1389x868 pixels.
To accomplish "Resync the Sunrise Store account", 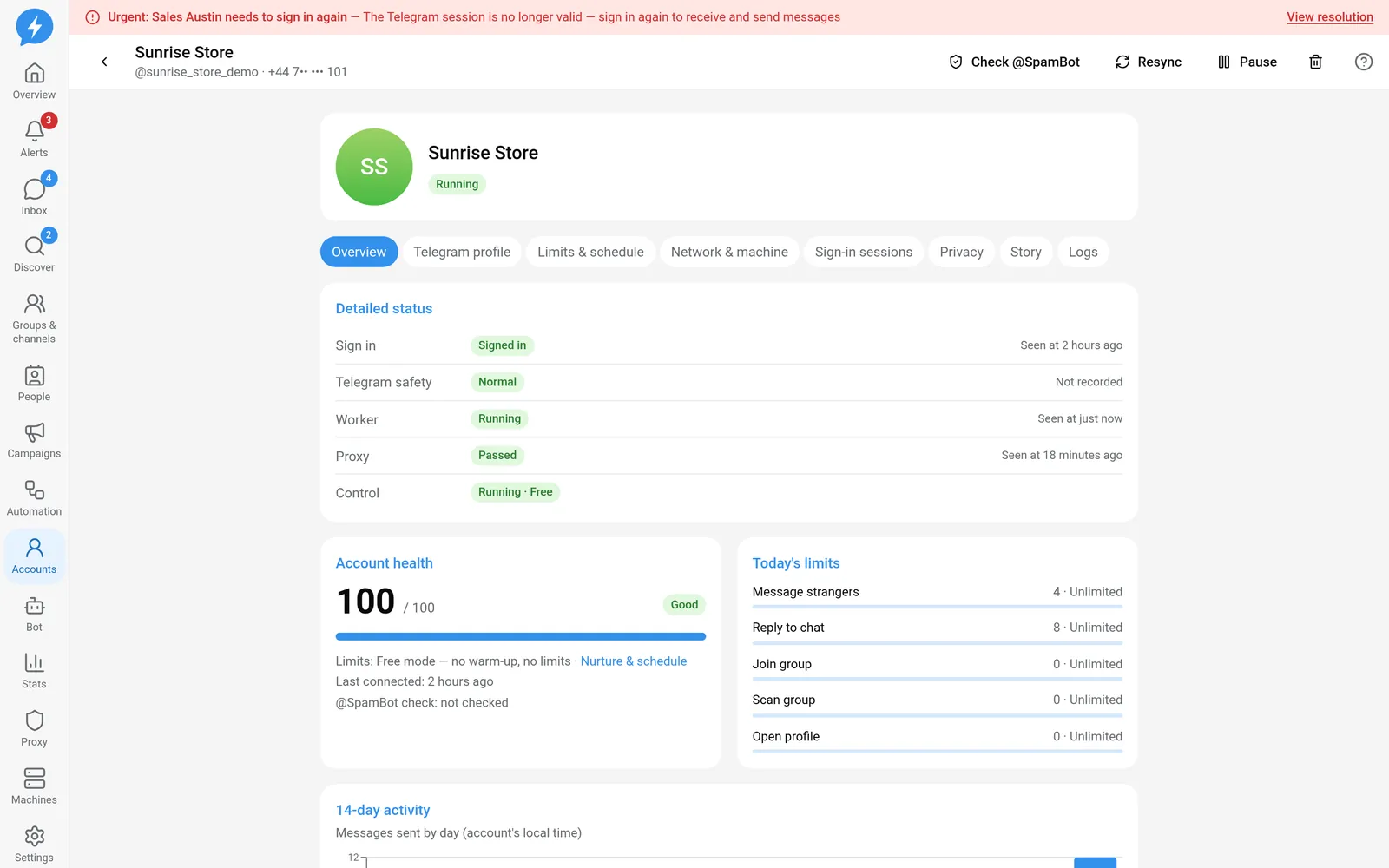I will click(1148, 62).
